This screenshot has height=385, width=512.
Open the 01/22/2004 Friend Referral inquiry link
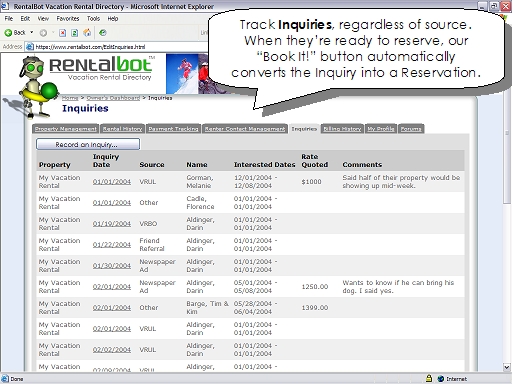coord(112,245)
